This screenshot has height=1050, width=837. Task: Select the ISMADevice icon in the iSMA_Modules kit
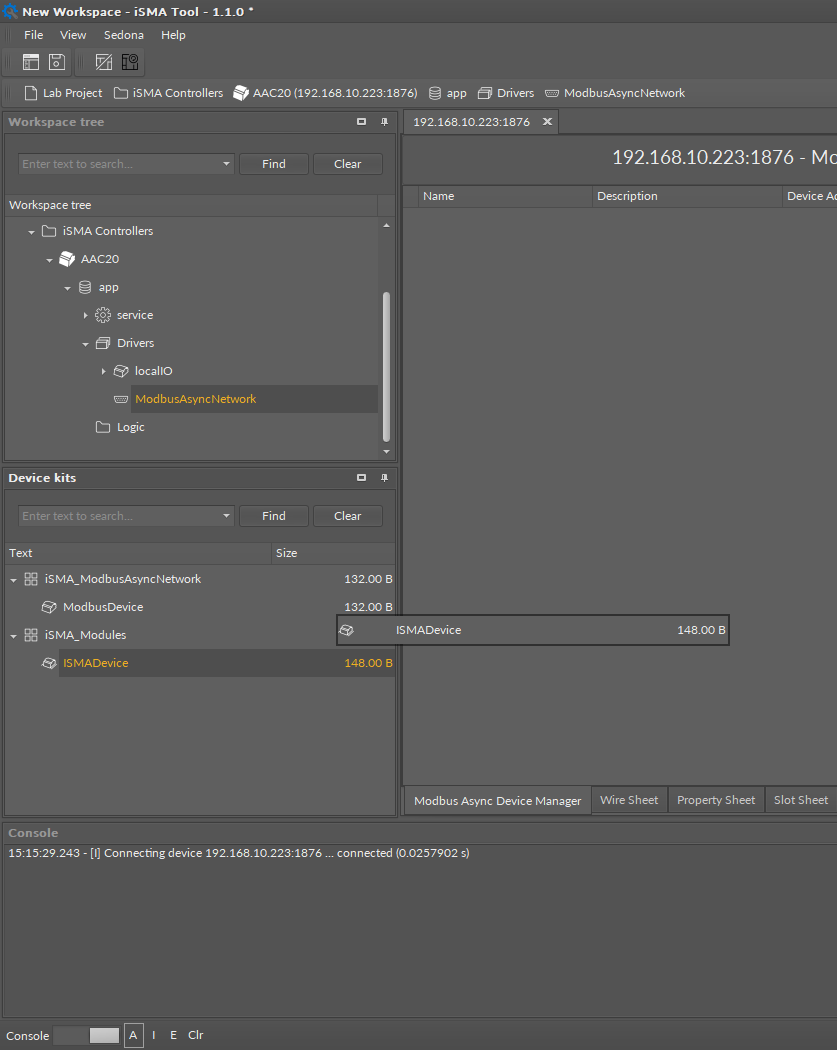49,663
